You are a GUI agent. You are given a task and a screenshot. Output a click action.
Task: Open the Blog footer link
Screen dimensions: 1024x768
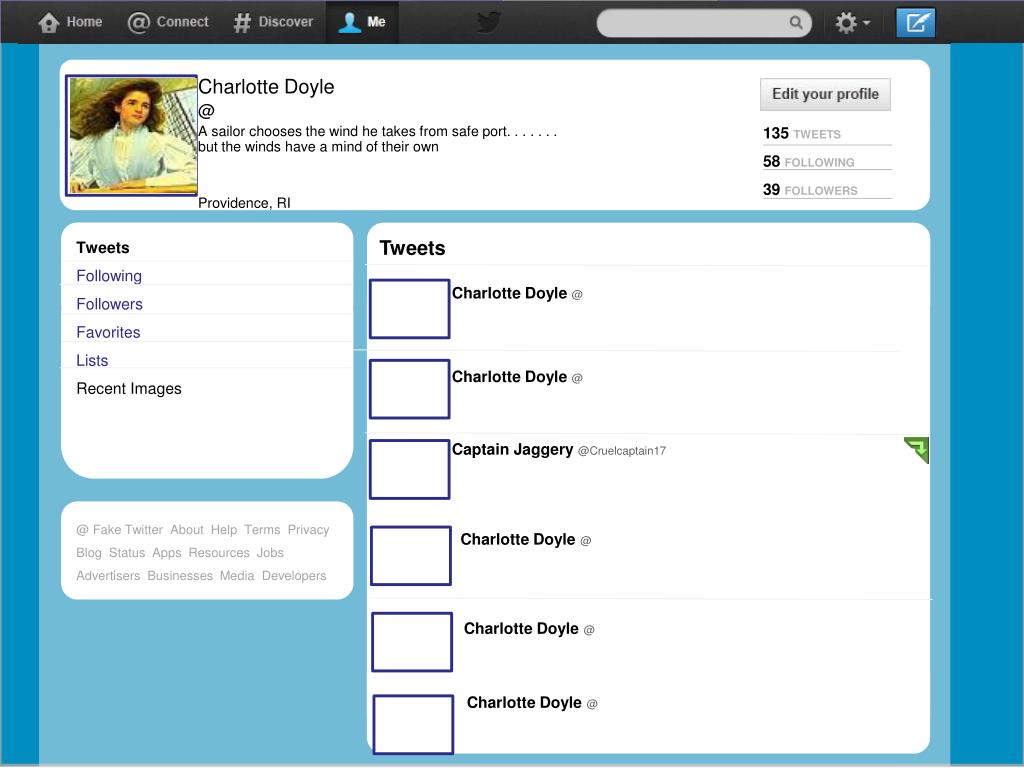89,552
